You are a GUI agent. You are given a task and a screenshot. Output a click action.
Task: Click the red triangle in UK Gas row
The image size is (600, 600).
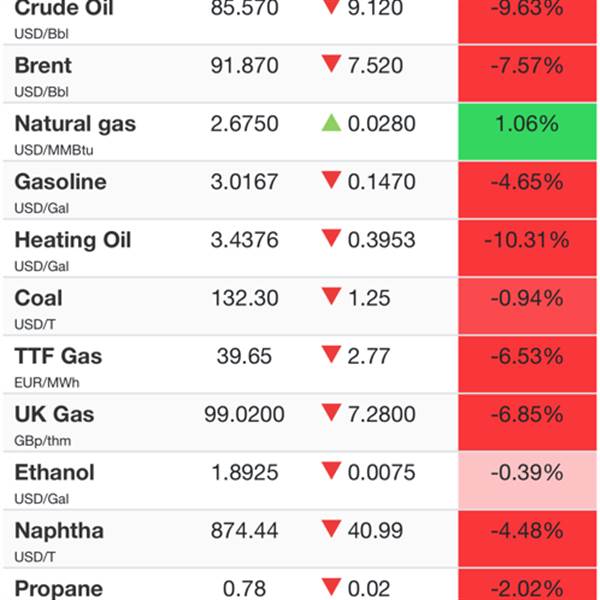pos(331,413)
